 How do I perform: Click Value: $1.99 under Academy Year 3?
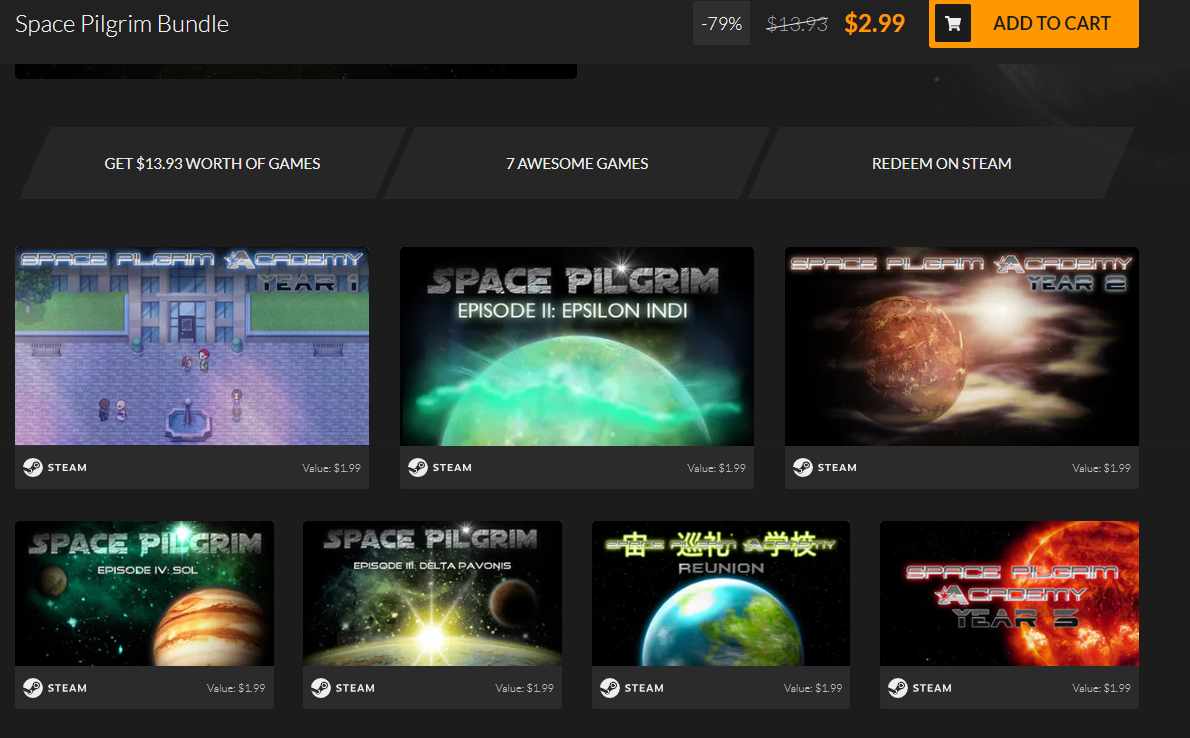[x=1101, y=688]
